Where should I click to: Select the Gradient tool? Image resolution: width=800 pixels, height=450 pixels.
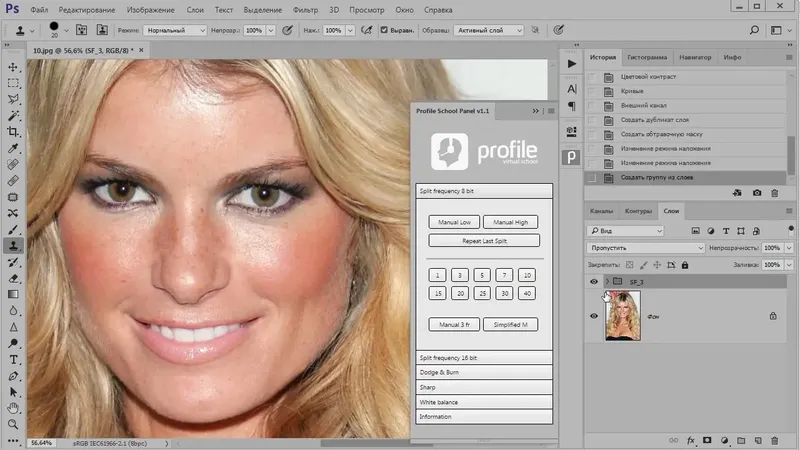click(13, 294)
